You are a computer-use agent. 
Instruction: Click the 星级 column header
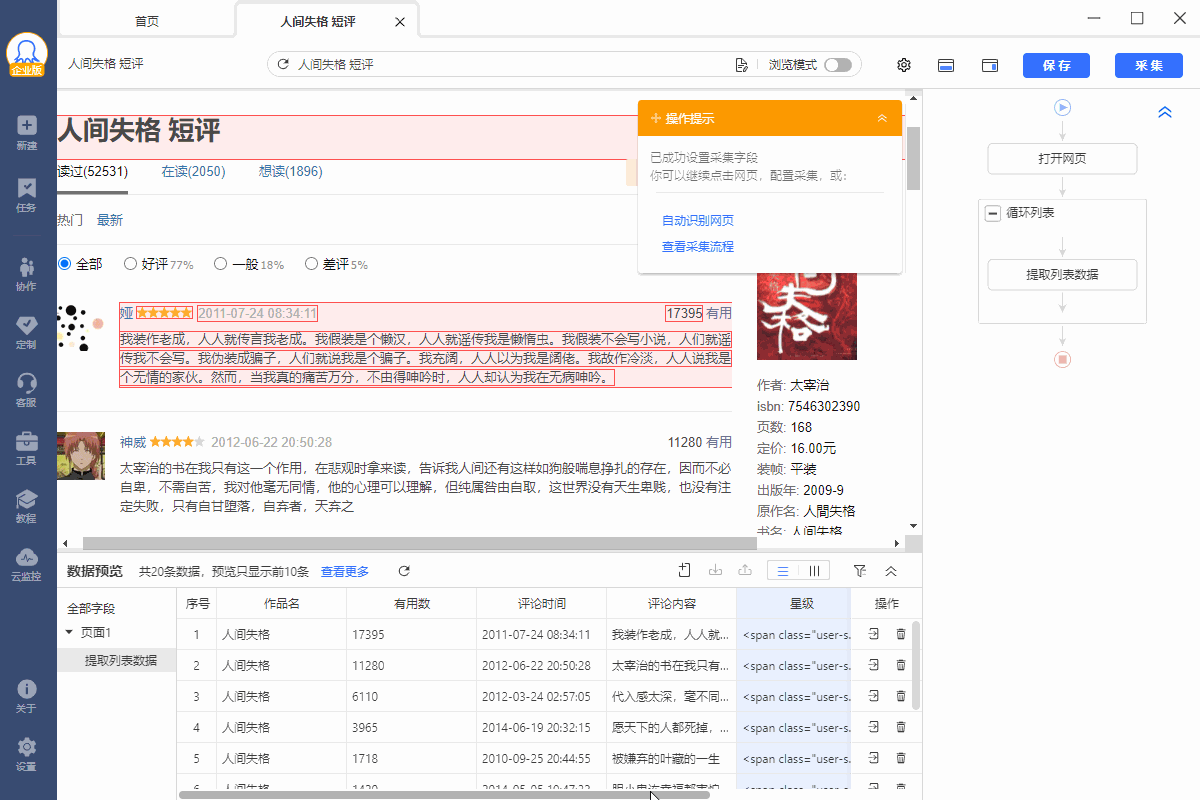pyautogui.click(x=794, y=603)
